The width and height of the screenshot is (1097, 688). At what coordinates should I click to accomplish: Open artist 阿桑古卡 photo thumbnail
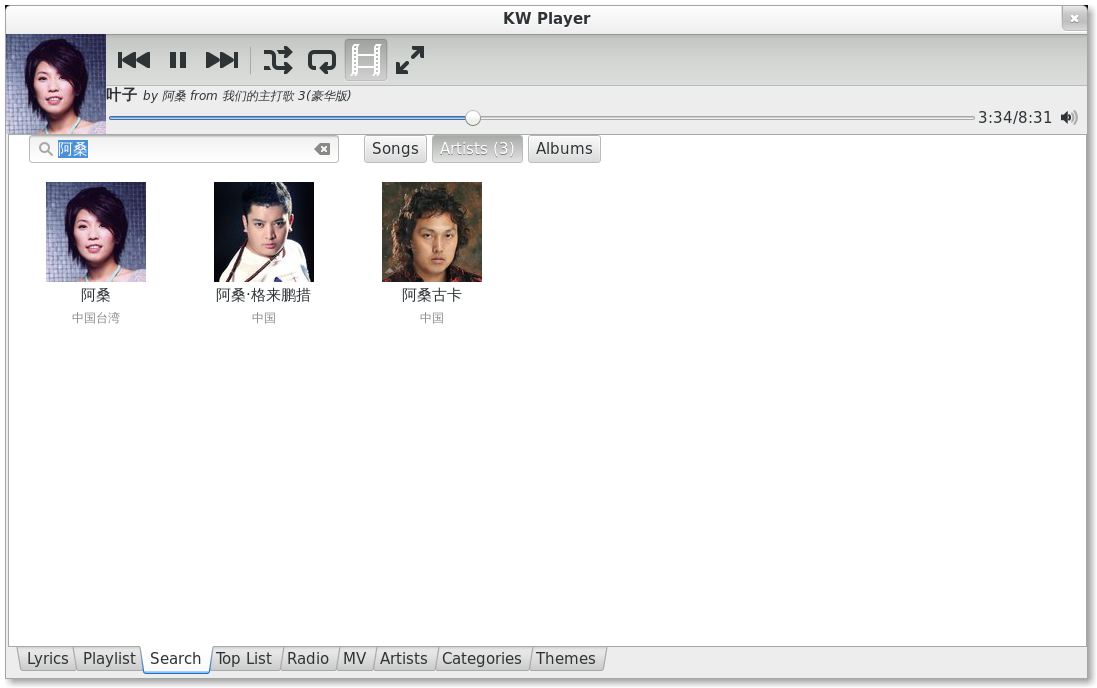coord(432,232)
